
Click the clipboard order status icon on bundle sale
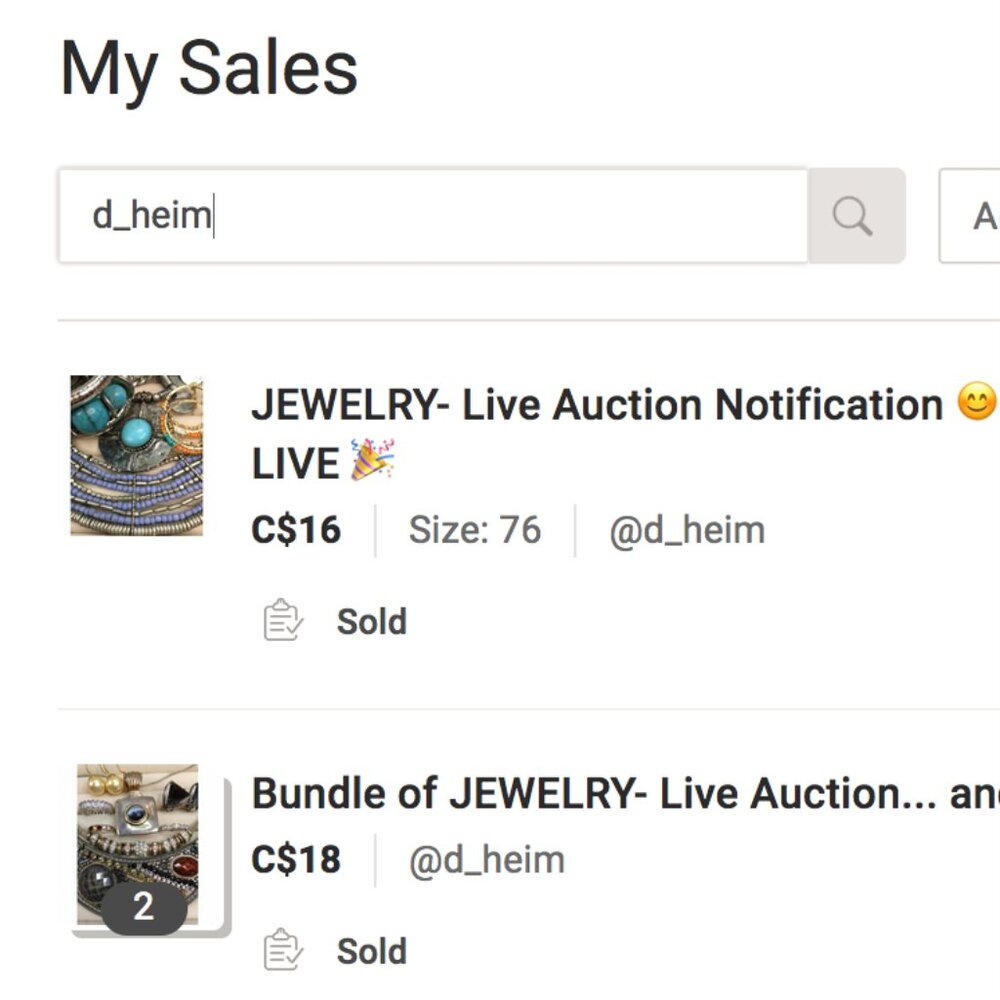pos(283,950)
